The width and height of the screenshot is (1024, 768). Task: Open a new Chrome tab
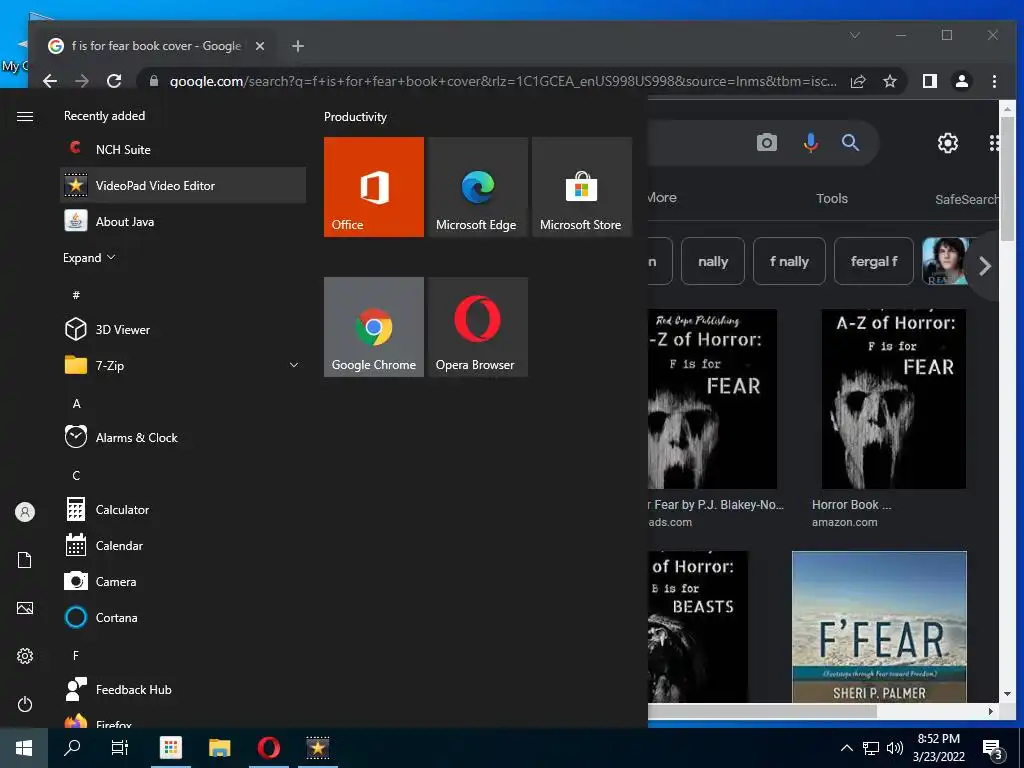298,46
